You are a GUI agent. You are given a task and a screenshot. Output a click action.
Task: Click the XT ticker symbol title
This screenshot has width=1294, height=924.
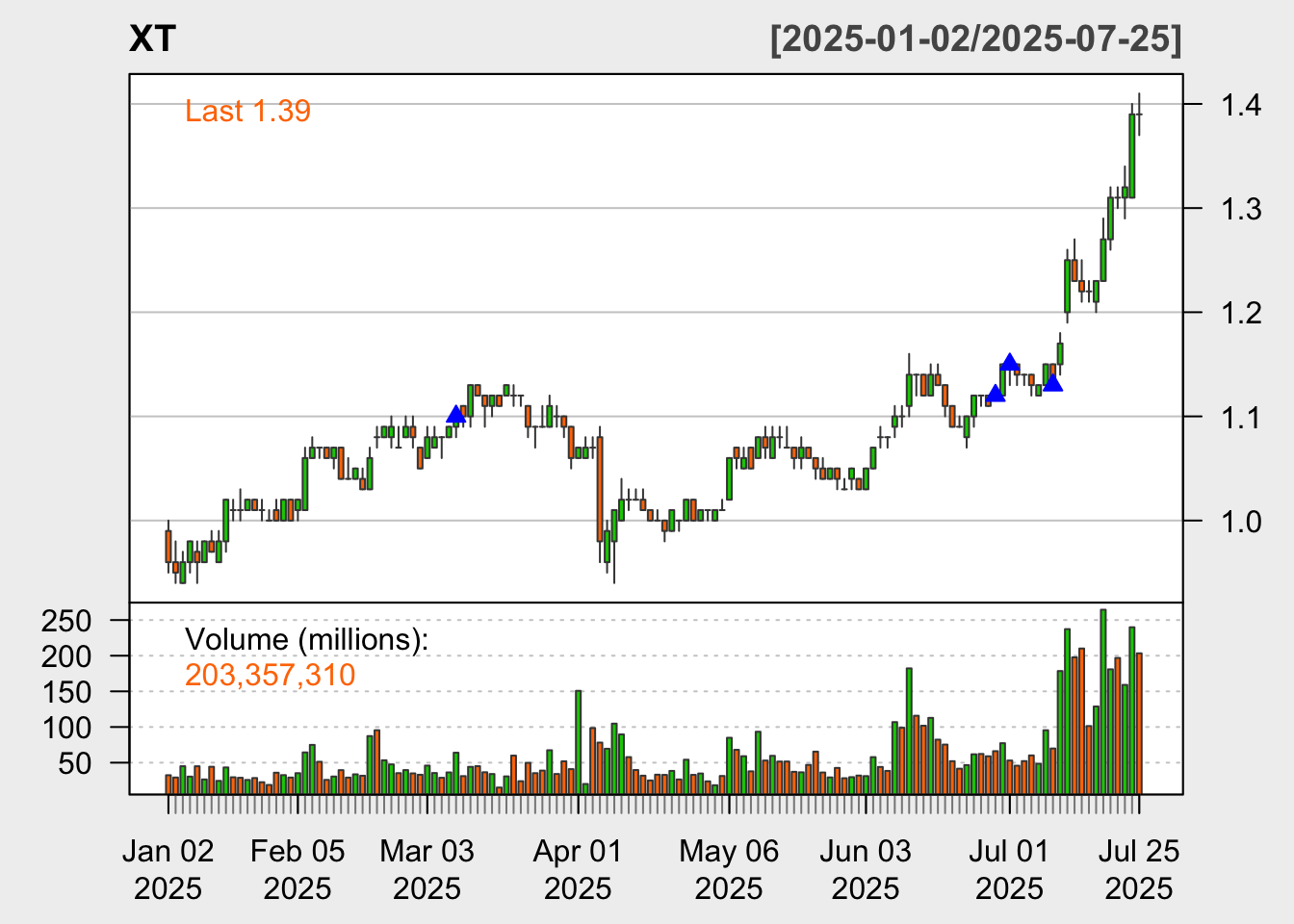[x=152, y=39]
